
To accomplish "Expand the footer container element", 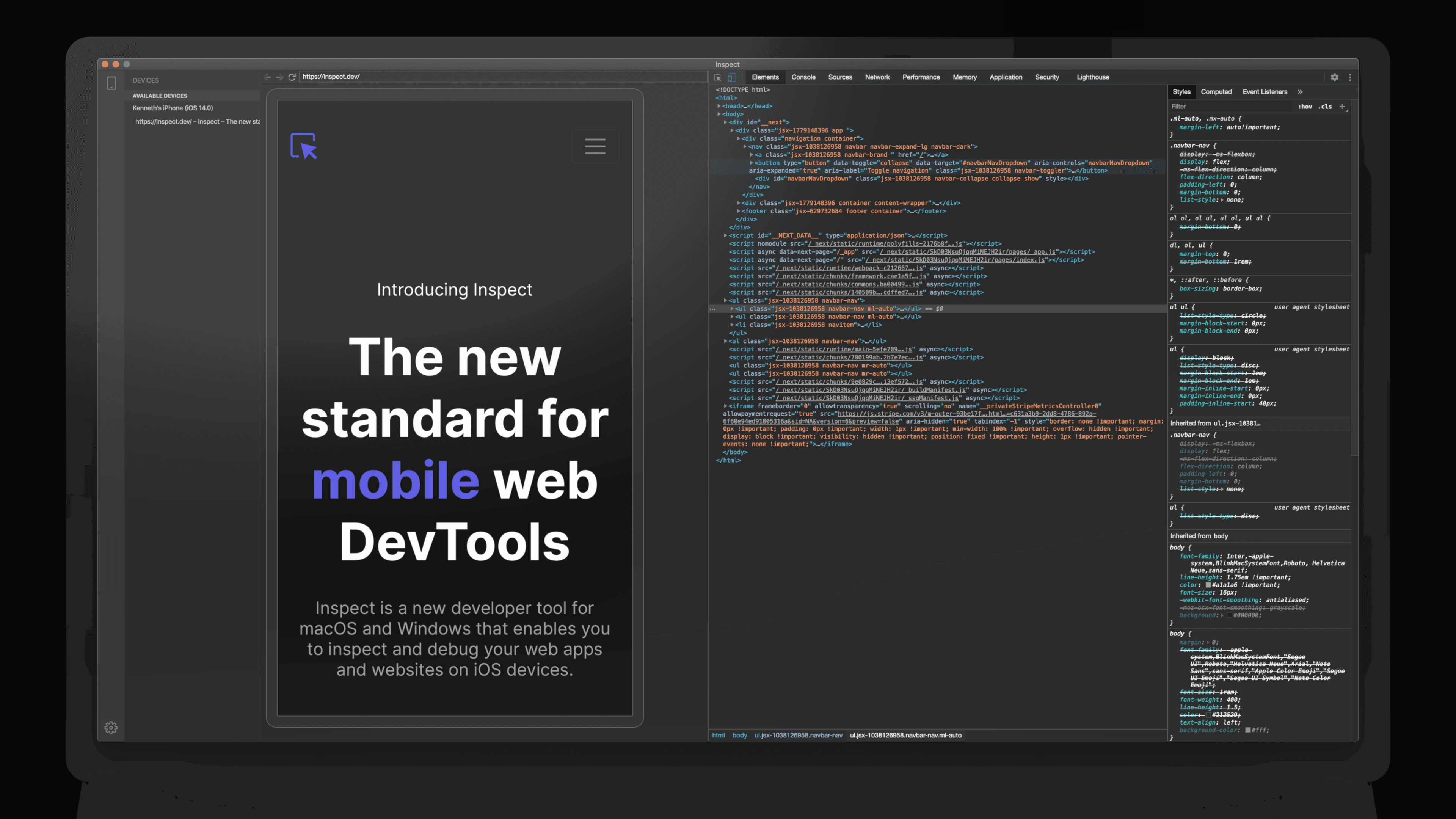I will coord(739,212).
